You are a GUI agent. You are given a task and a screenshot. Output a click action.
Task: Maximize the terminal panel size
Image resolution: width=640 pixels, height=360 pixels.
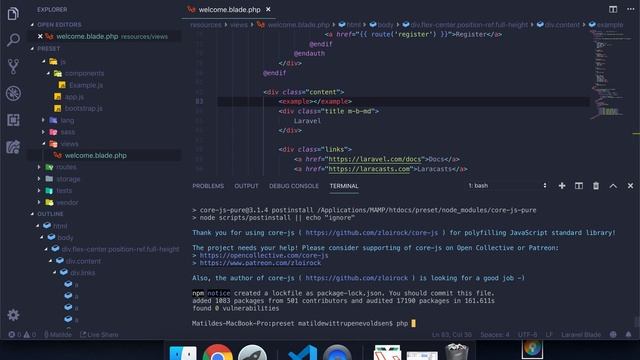pos(613,186)
